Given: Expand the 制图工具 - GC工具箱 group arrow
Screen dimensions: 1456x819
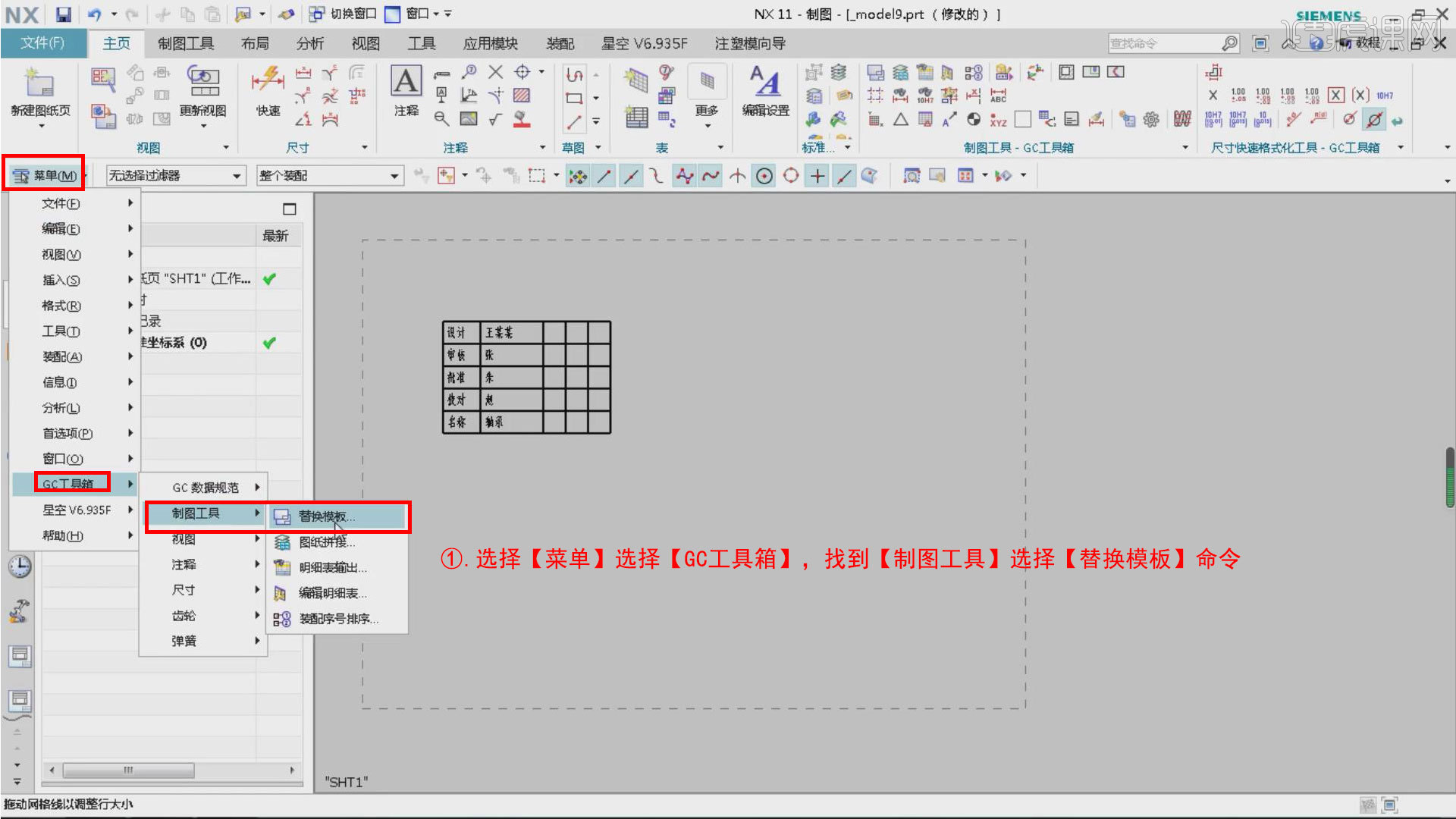Looking at the screenshot, I should tap(1185, 147).
